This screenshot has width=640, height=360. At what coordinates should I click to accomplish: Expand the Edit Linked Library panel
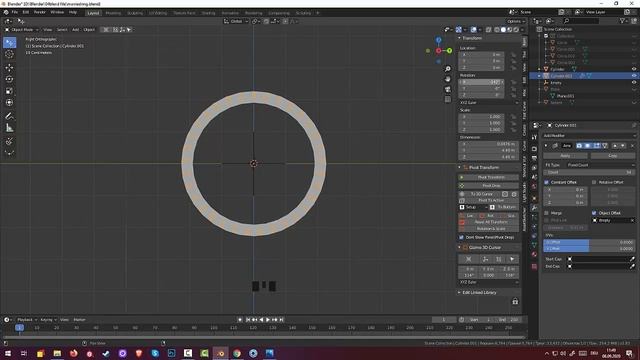459,293
